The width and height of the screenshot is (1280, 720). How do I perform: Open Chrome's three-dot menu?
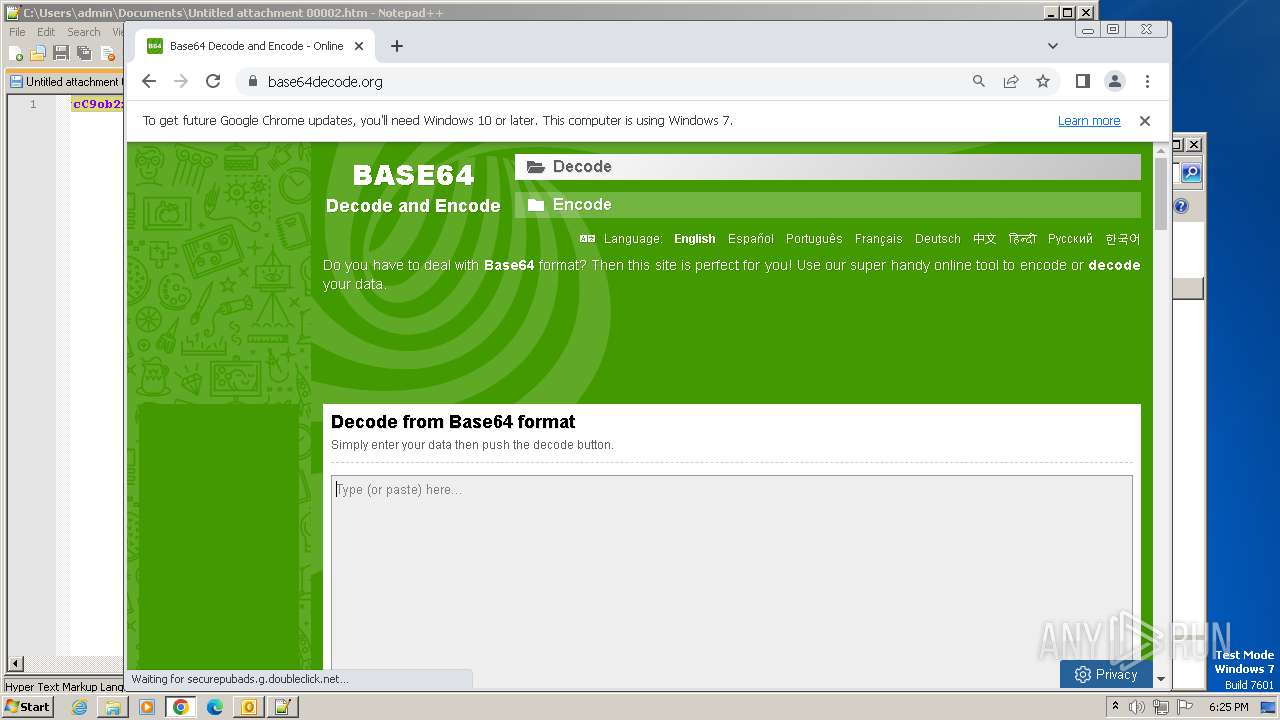pos(1147,81)
